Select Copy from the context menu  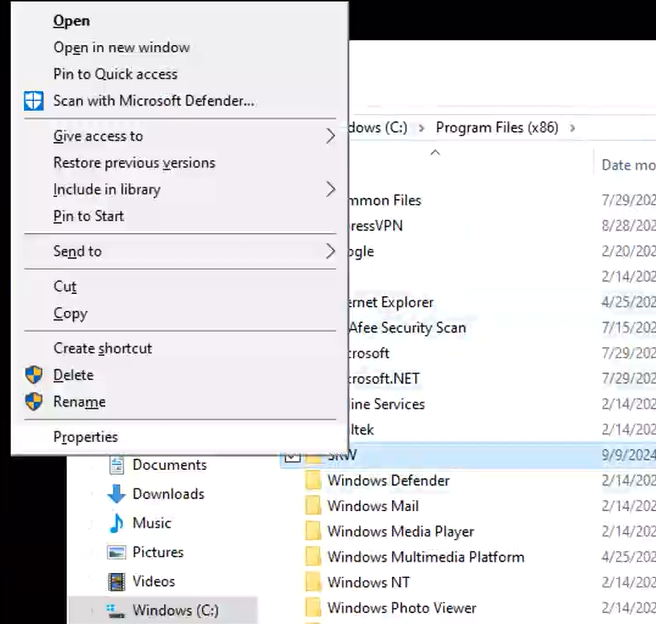pos(70,313)
